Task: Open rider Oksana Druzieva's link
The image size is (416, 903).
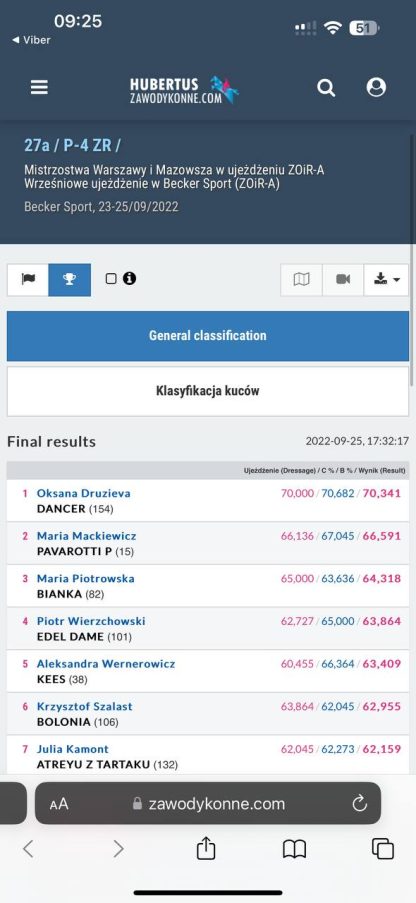Action: point(84,493)
